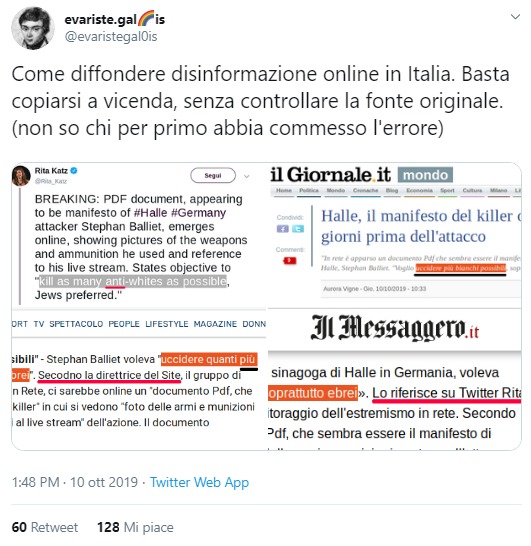The image size is (531, 546).
Task: Click the red comment count icon
Action: (290, 260)
